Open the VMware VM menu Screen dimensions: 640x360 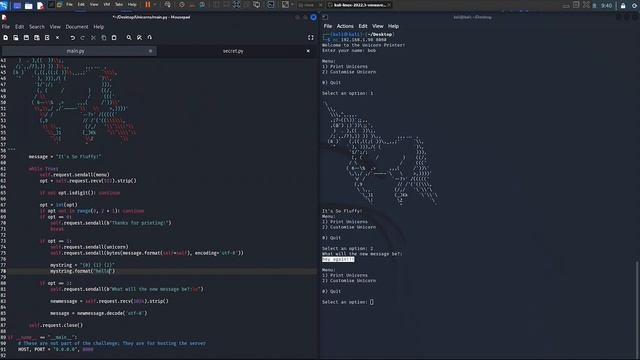107,4
